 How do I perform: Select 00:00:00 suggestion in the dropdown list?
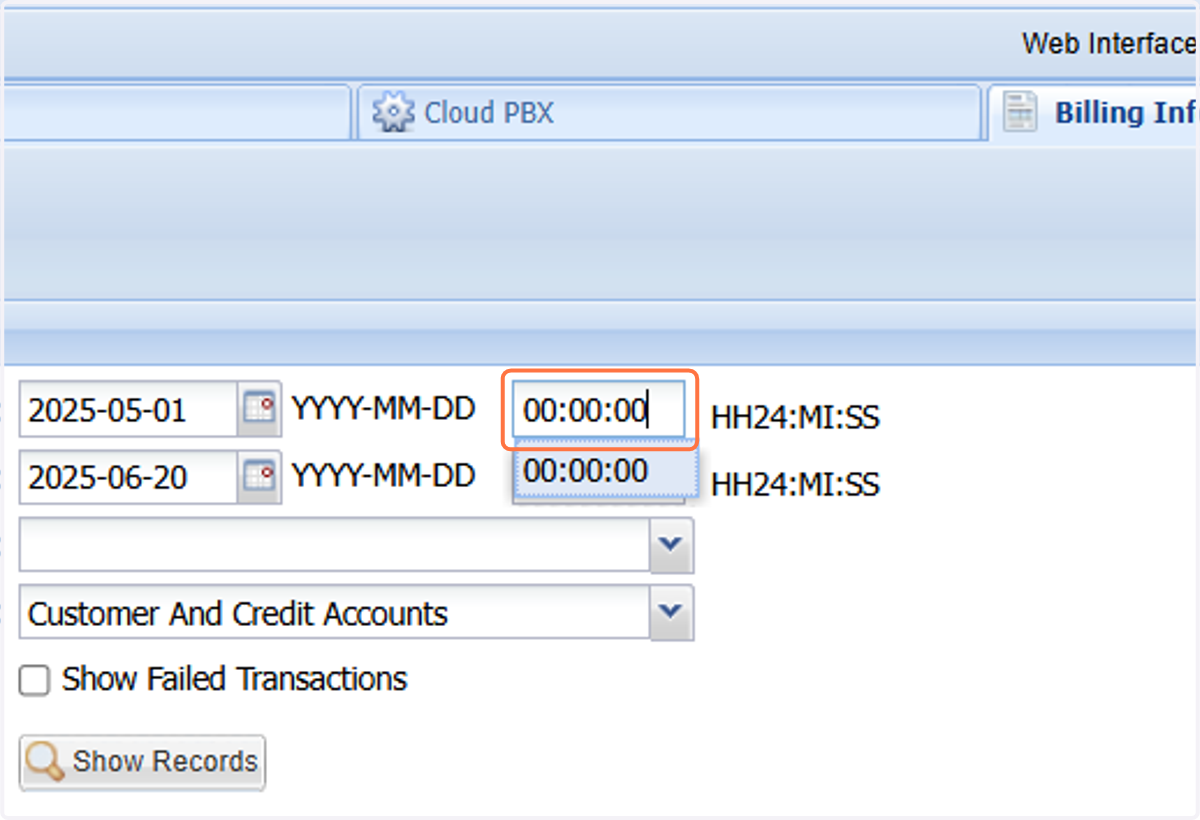pos(605,472)
